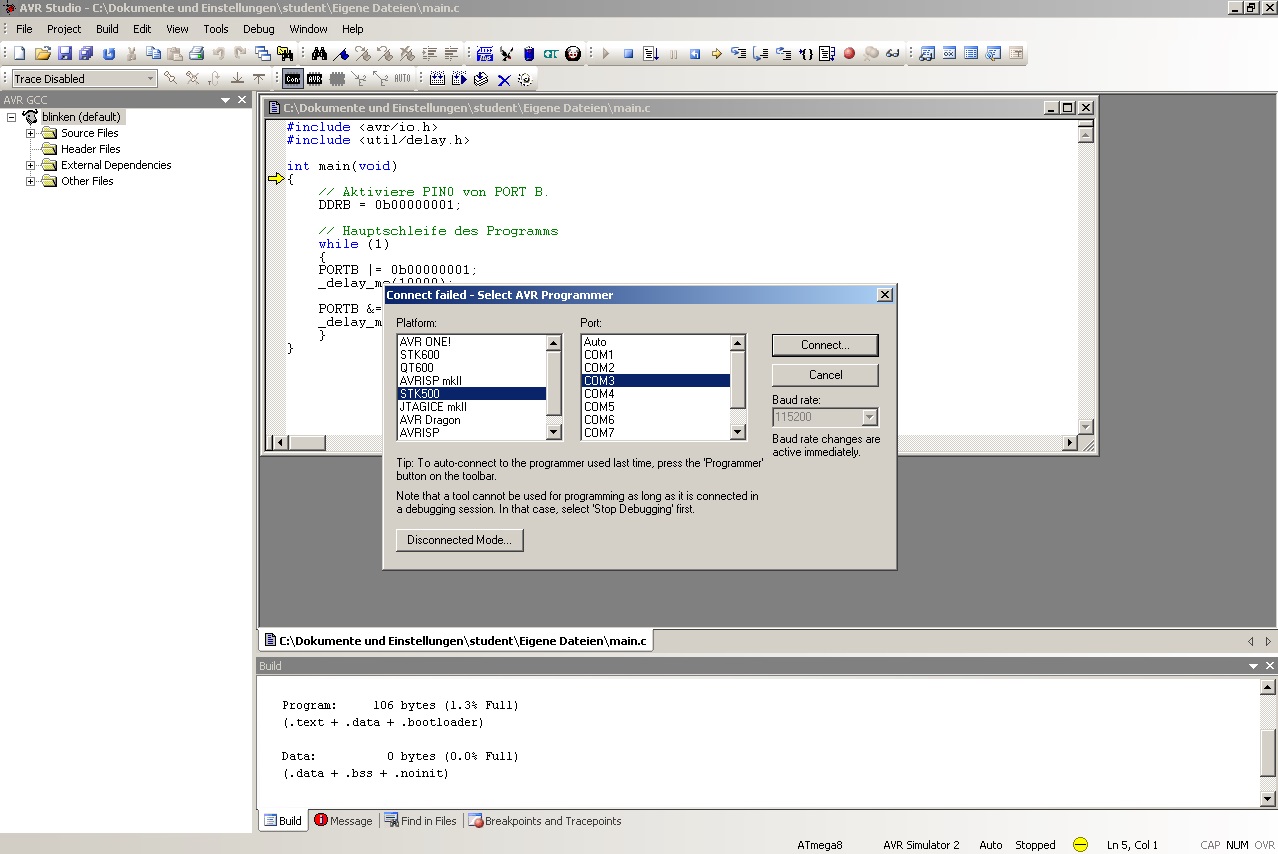This screenshot has height=854, width=1278.
Task: Click the Build output scrollbar up arrow
Action: (x=1268, y=687)
